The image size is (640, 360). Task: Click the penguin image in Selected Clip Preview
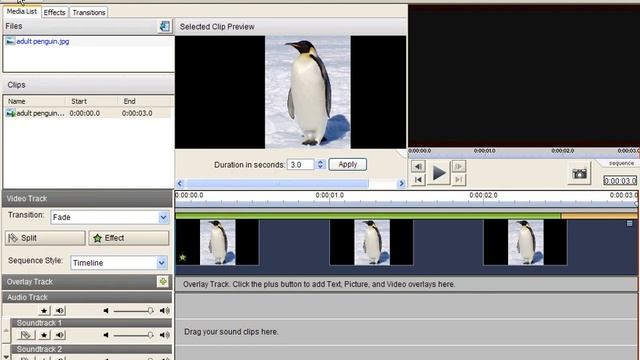308,92
